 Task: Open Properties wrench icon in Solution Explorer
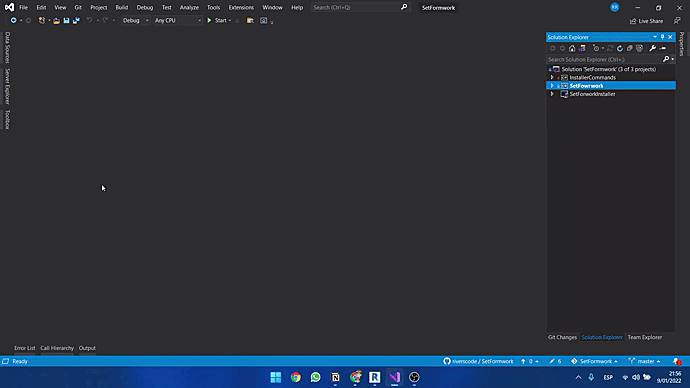653,48
